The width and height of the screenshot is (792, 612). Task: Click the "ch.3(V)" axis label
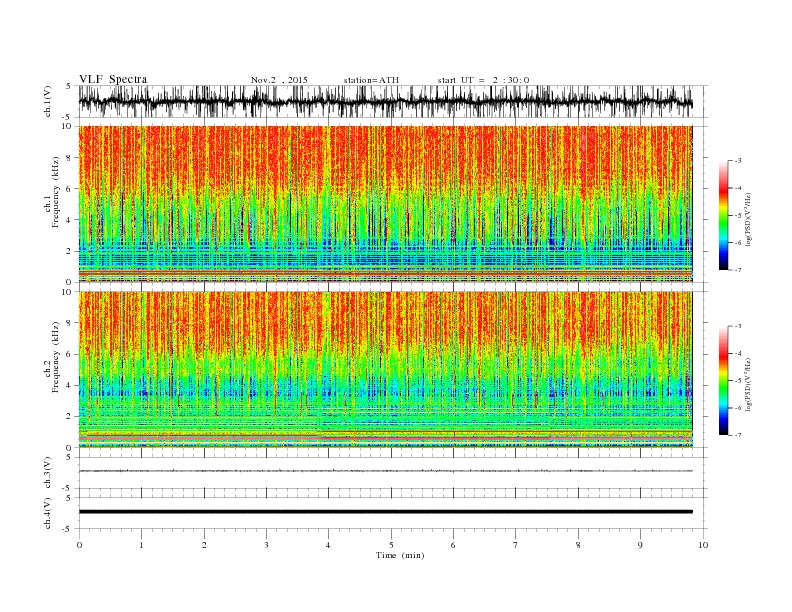click(48, 472)
